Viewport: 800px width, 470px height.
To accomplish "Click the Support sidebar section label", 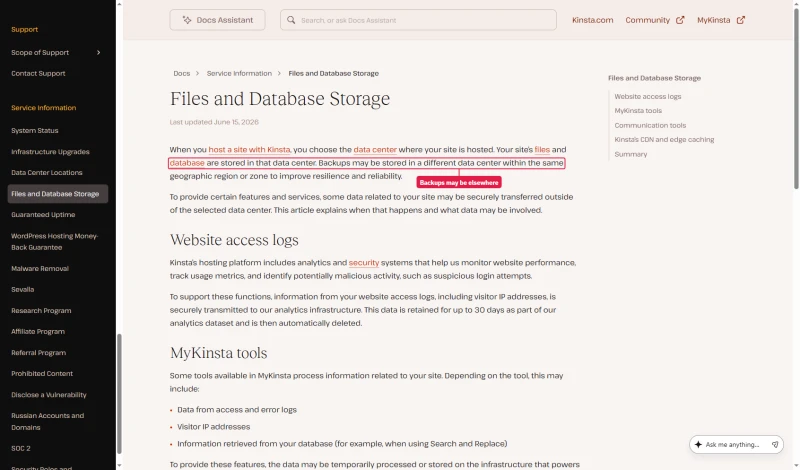I will click(24, 30).
